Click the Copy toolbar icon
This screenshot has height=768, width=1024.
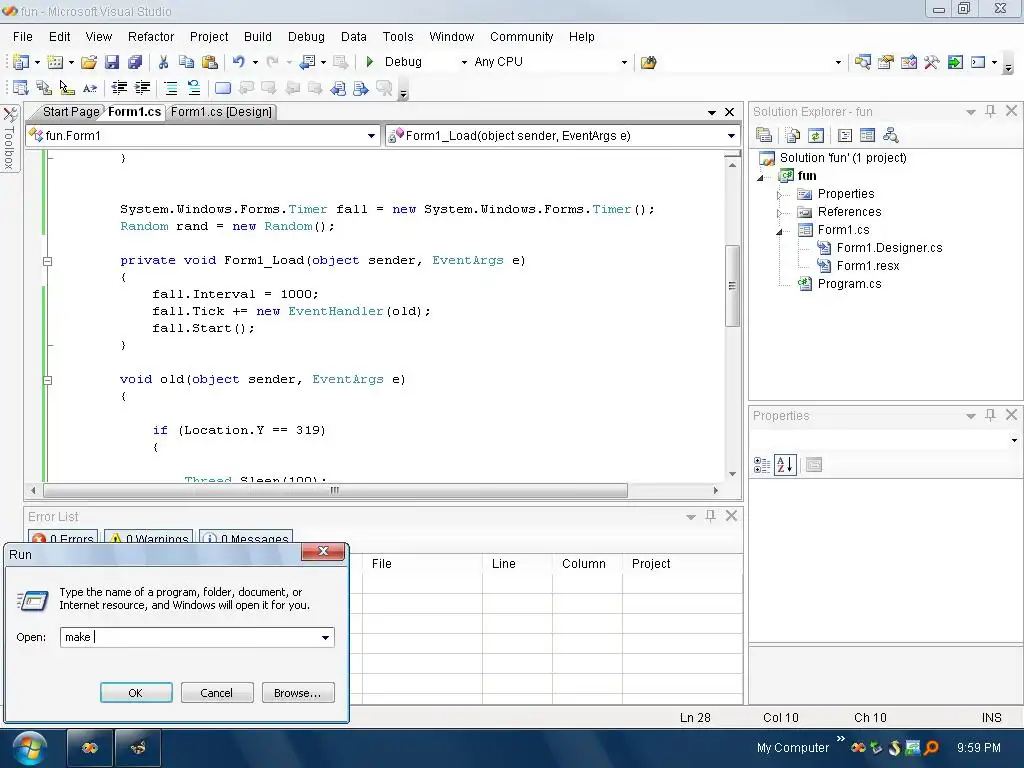coord(186,62)
